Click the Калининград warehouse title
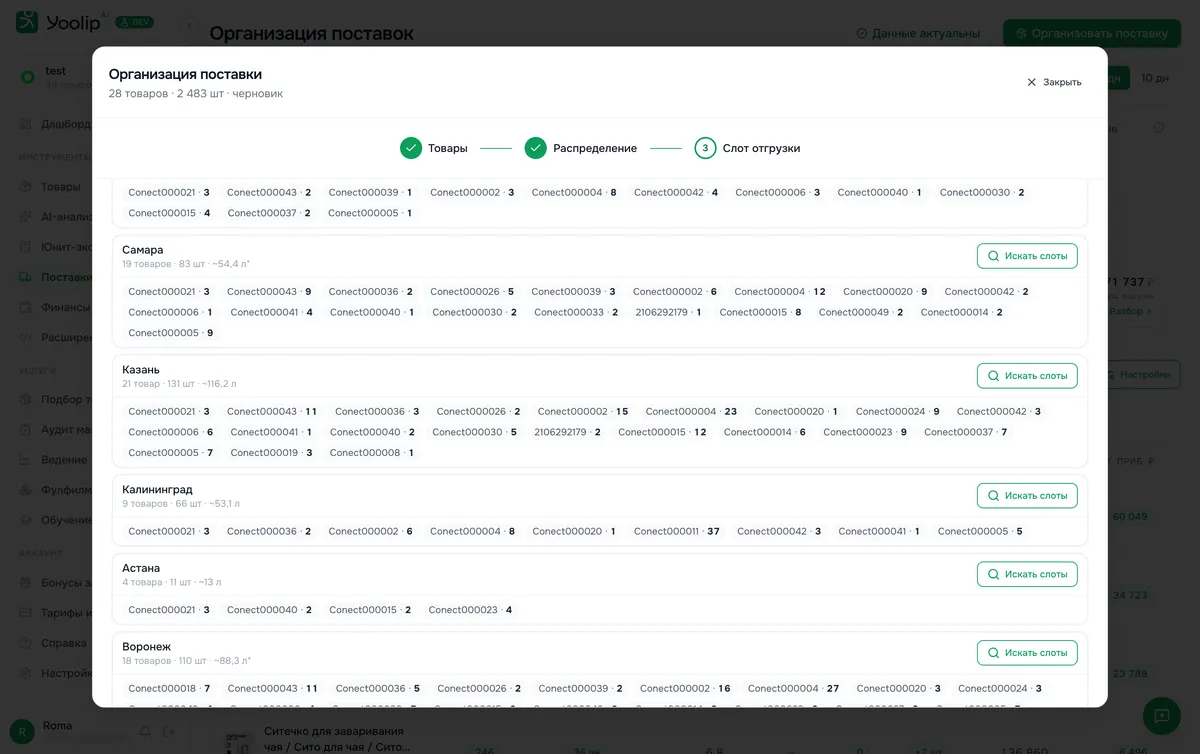1200x754 pixels. (157, 490)
